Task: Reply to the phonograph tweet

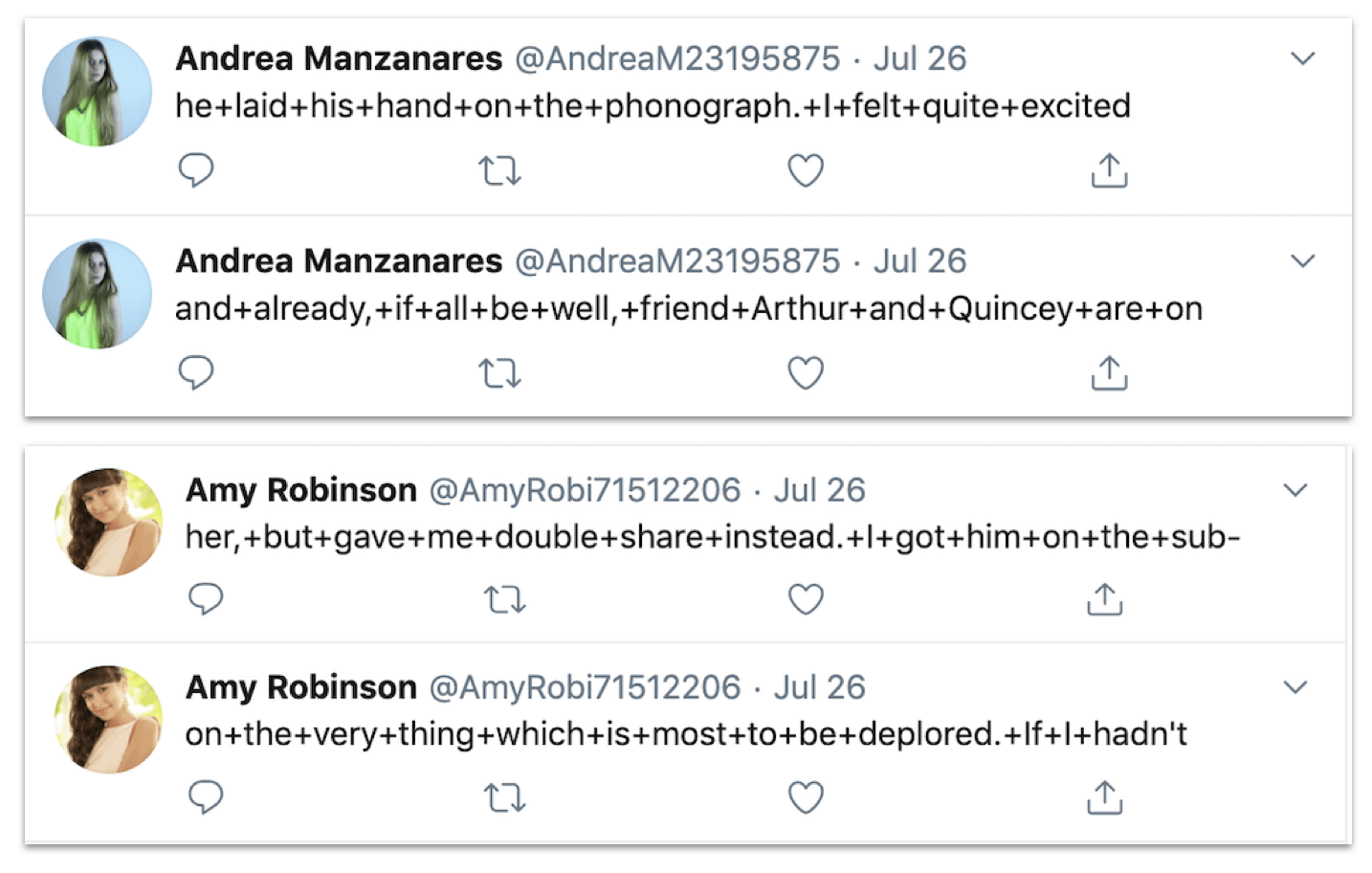Action: (196, 170)
